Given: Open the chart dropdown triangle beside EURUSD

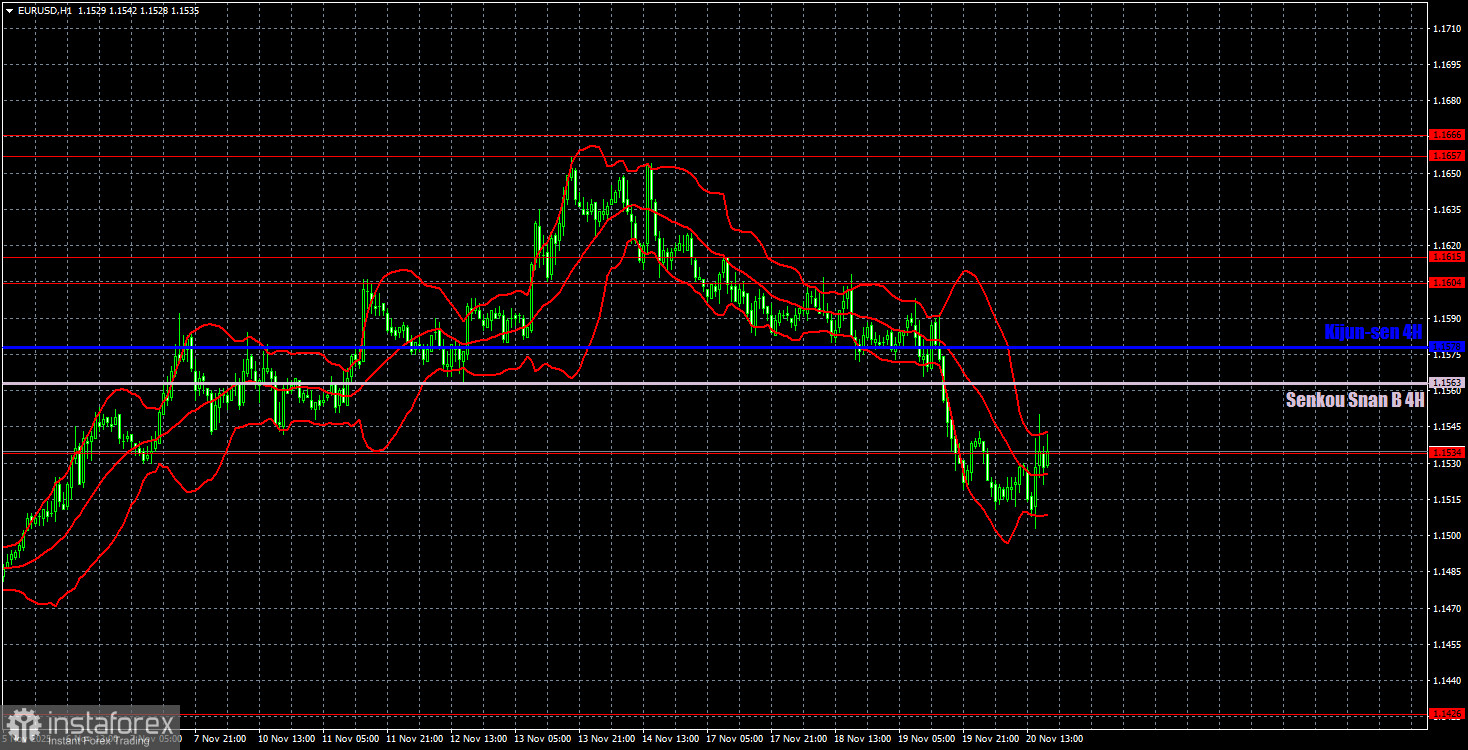Looking at the screenshot, I should click(9, 10).
